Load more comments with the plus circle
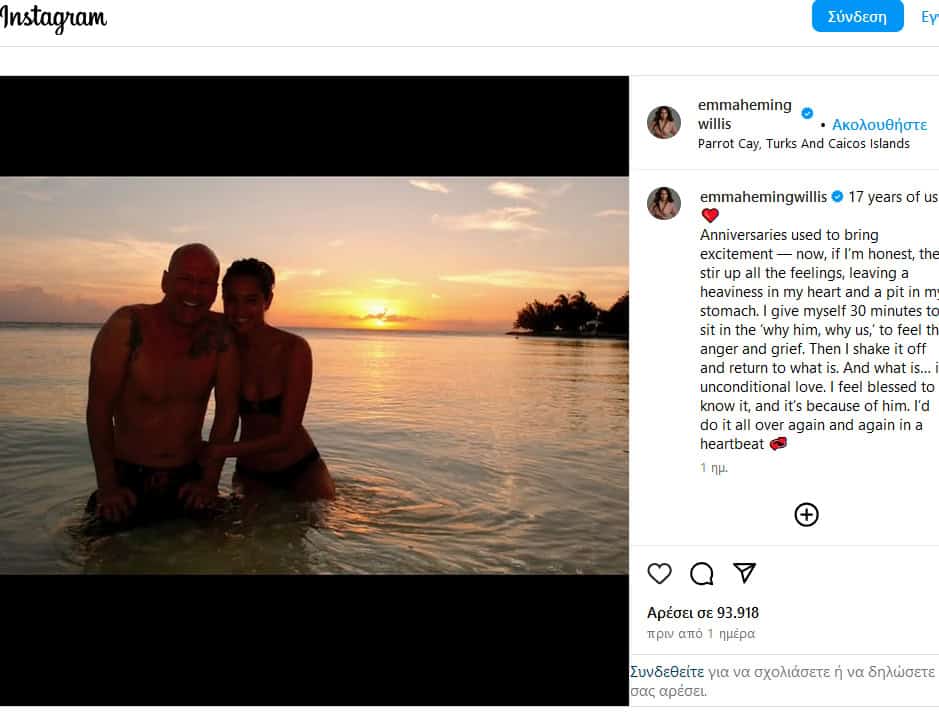Screen dimensions: 939x712 click(x=806, y=514)
